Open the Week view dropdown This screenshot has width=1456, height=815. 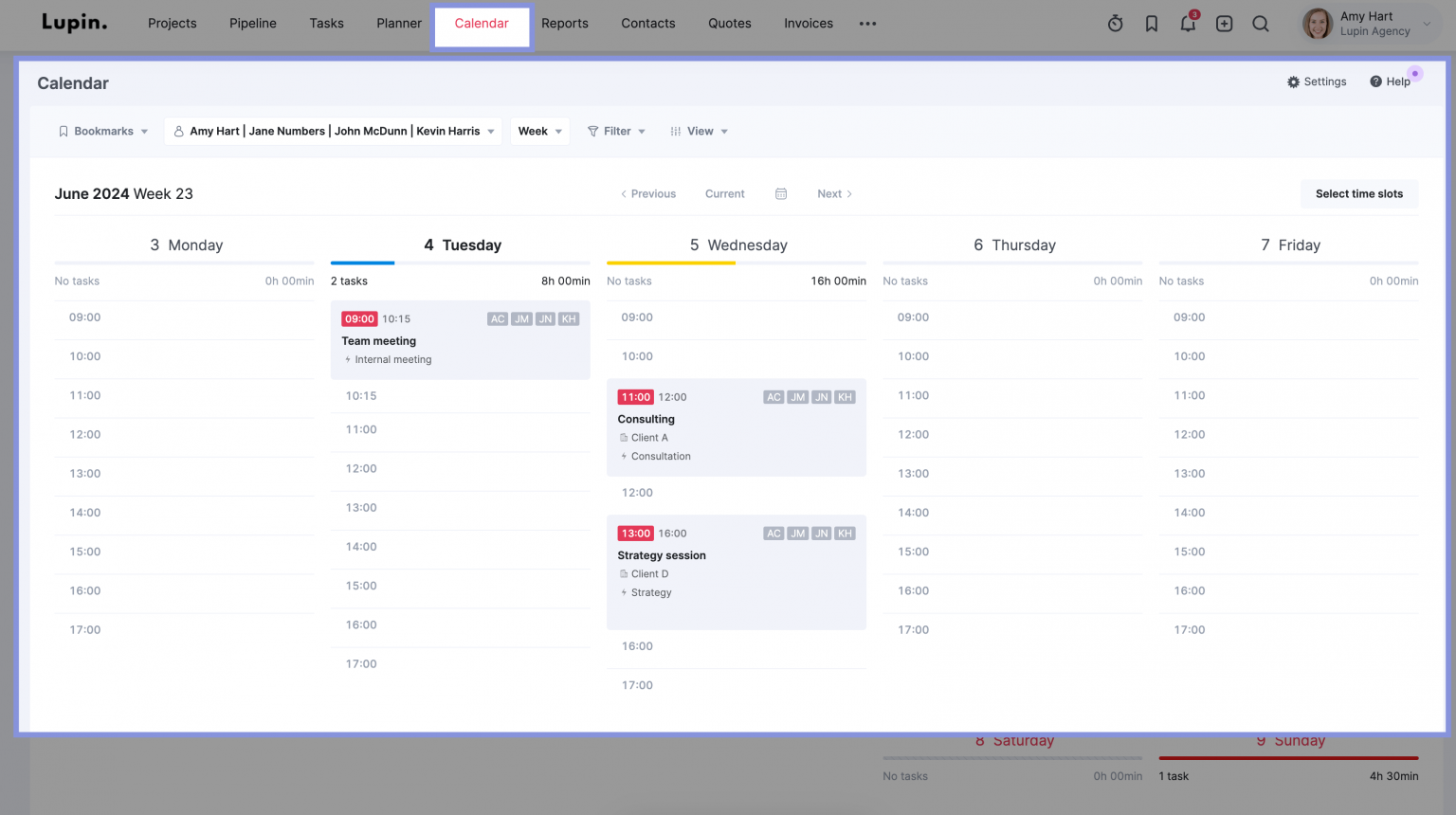539,131
